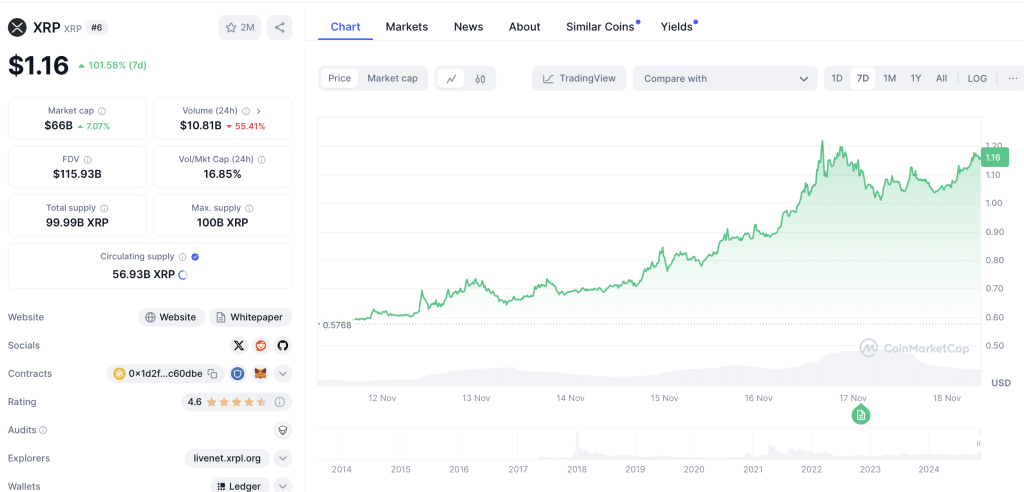Click the Audits shield icon
Screen dimensions: 1024x492
click(x=283, y=430)
